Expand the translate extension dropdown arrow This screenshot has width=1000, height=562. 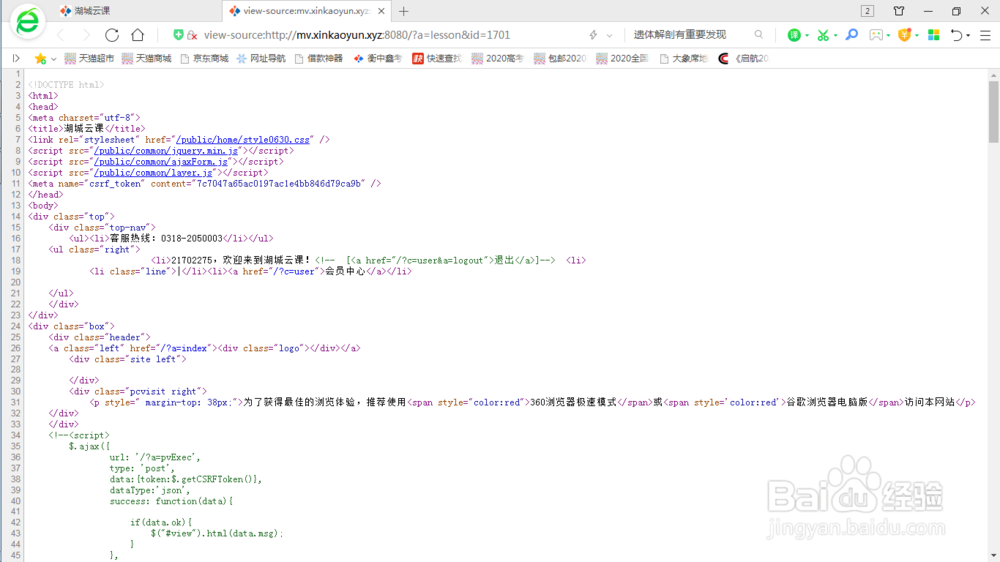pyautogui.click(x=807, y=36)
